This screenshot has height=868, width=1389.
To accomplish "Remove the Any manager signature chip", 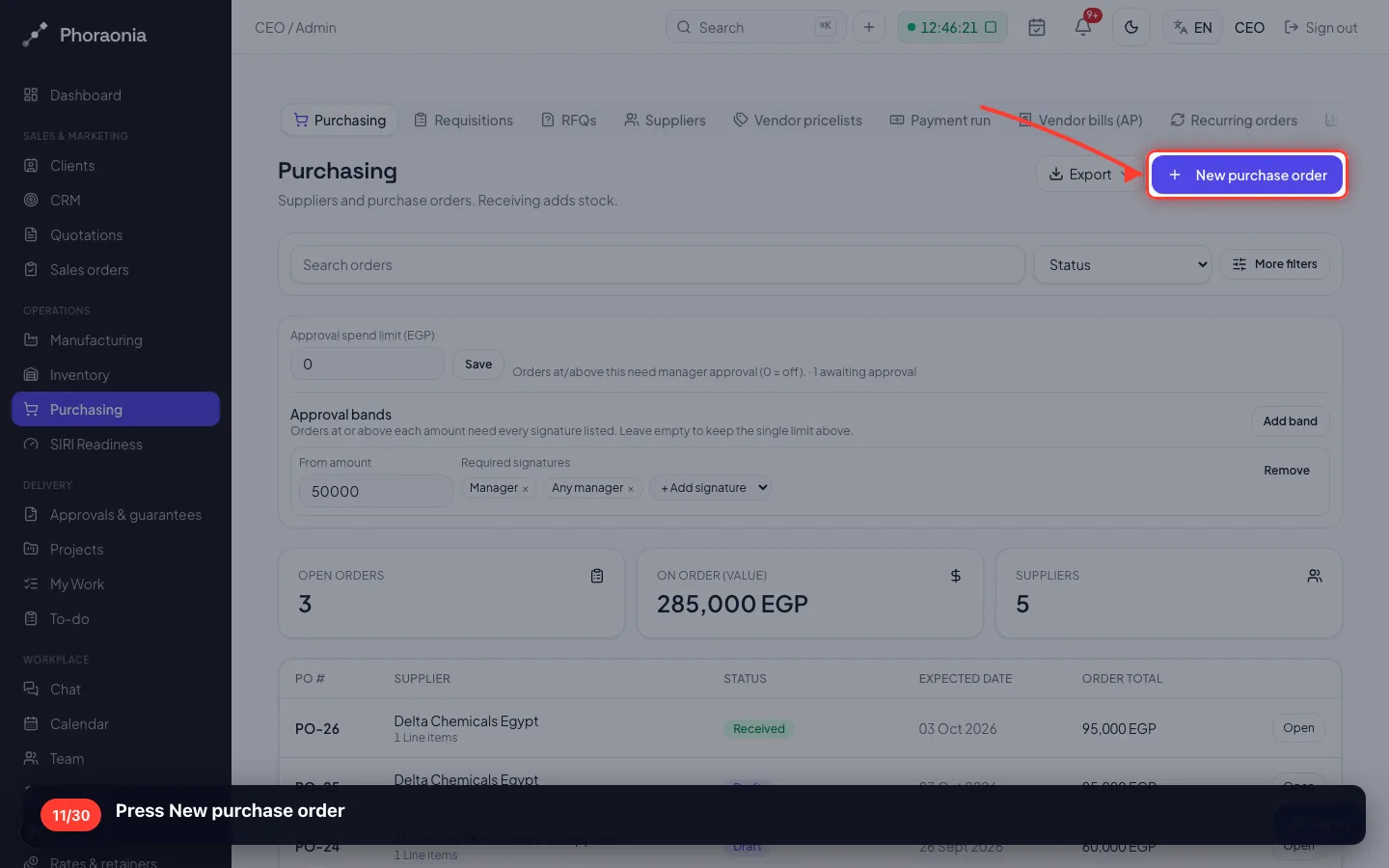I will 631,489.
